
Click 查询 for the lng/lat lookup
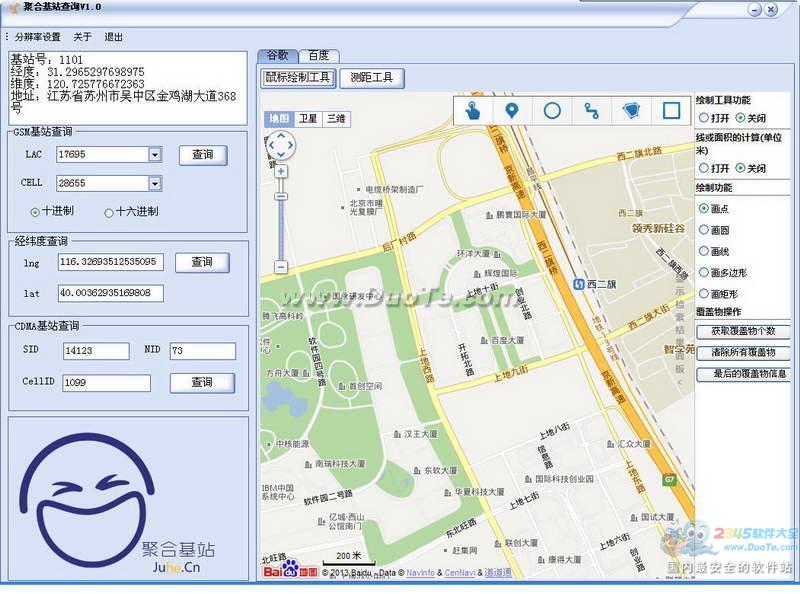[x=202, y=262]
